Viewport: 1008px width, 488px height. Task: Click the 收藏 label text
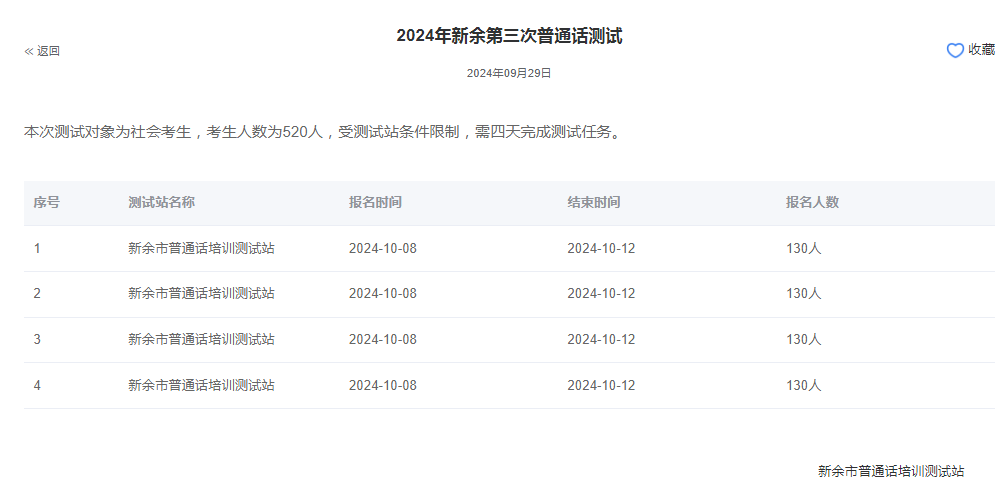(981, 50)
